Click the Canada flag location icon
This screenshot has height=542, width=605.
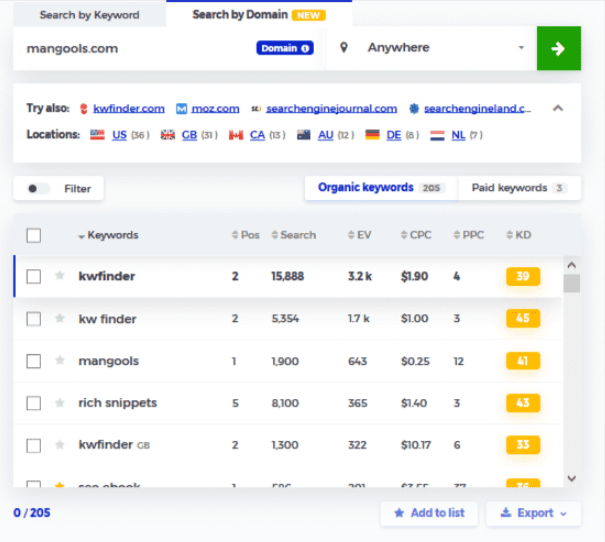236,135
